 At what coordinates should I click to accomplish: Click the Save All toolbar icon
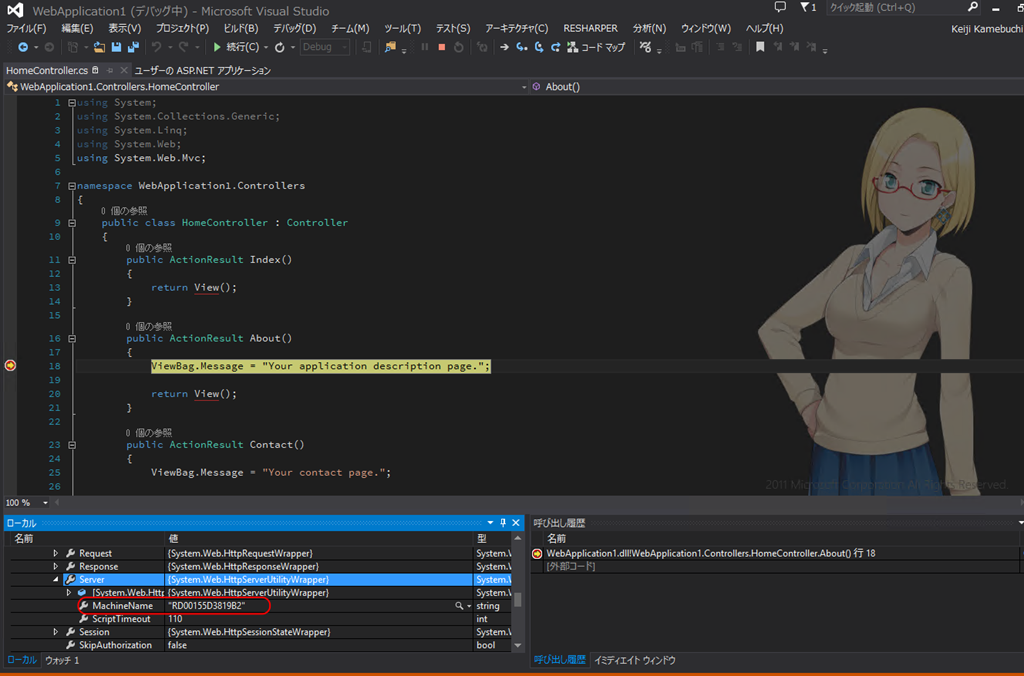click(x=133, y=47)
